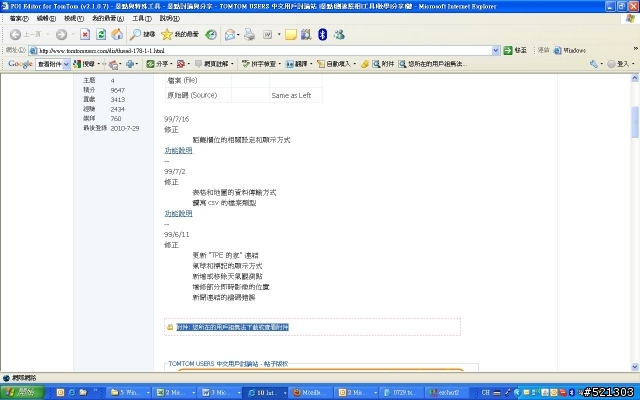Refresh the current page
The width and height of the screenshot is (640, 400).
[x=101, y=35]
